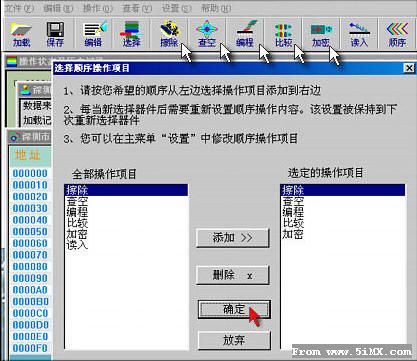
Task: Click the 顺序 sequence toolbar icon
Action: (397, 34)
